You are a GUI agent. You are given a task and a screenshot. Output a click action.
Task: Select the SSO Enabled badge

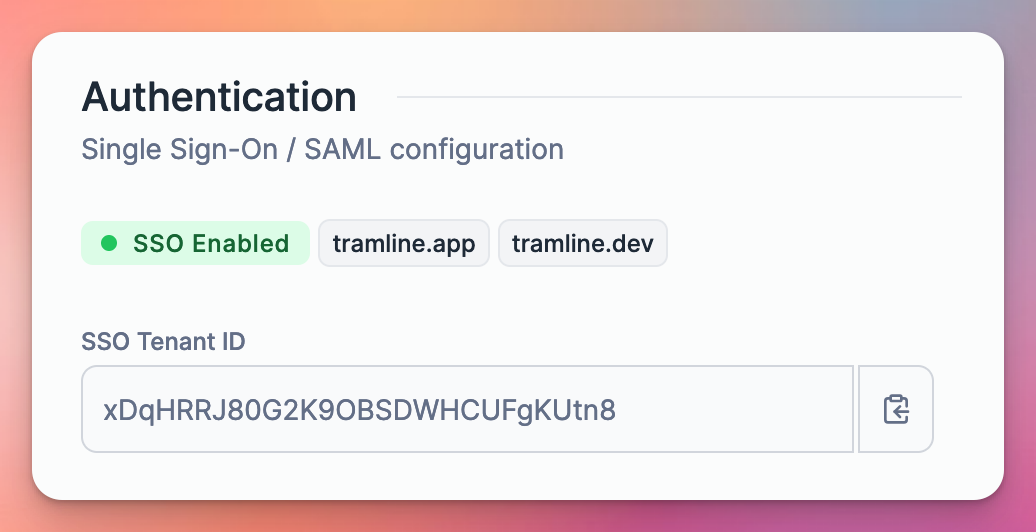tap(196, 243)
